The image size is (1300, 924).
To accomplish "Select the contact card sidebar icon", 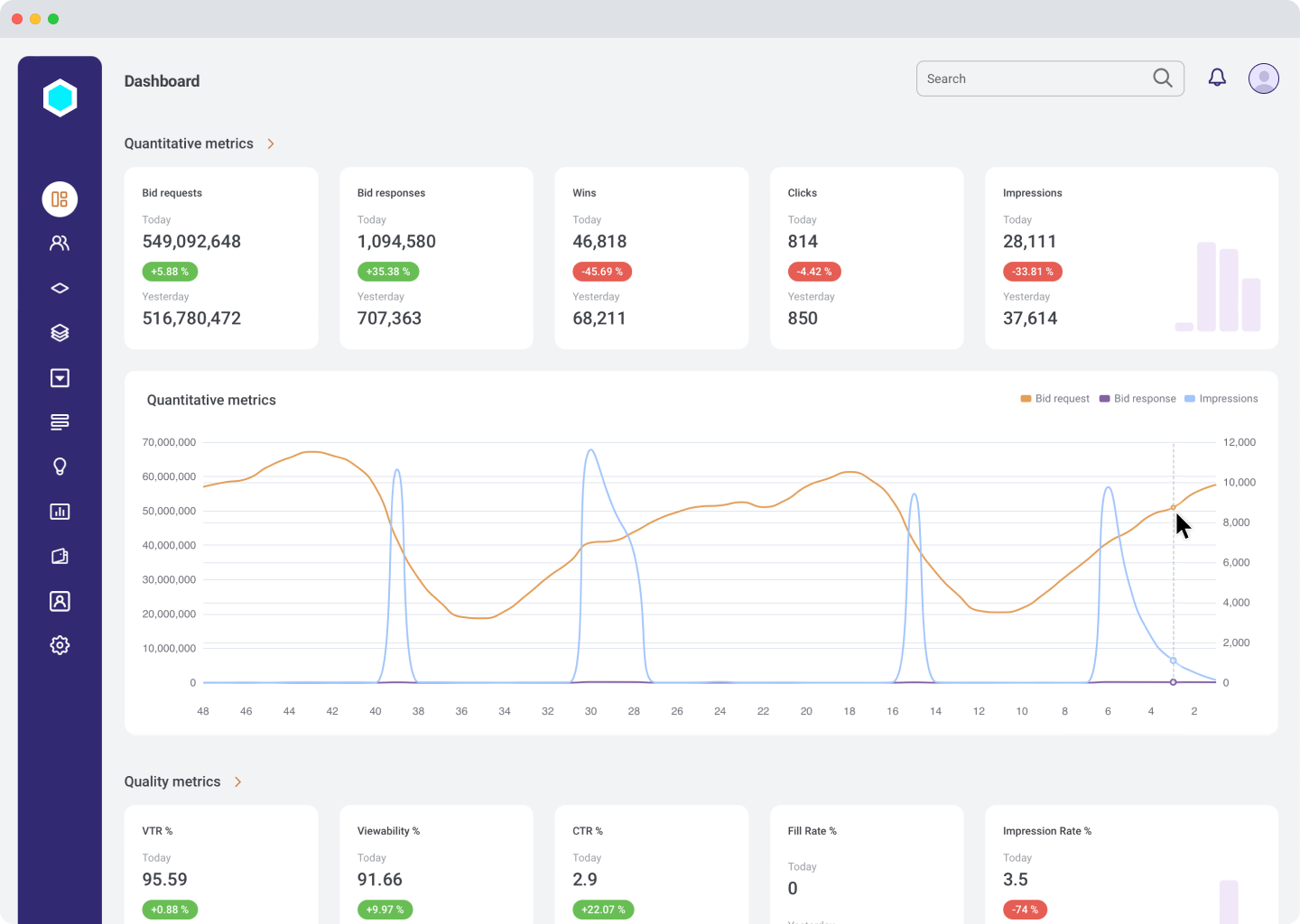I will pos(60,601).
